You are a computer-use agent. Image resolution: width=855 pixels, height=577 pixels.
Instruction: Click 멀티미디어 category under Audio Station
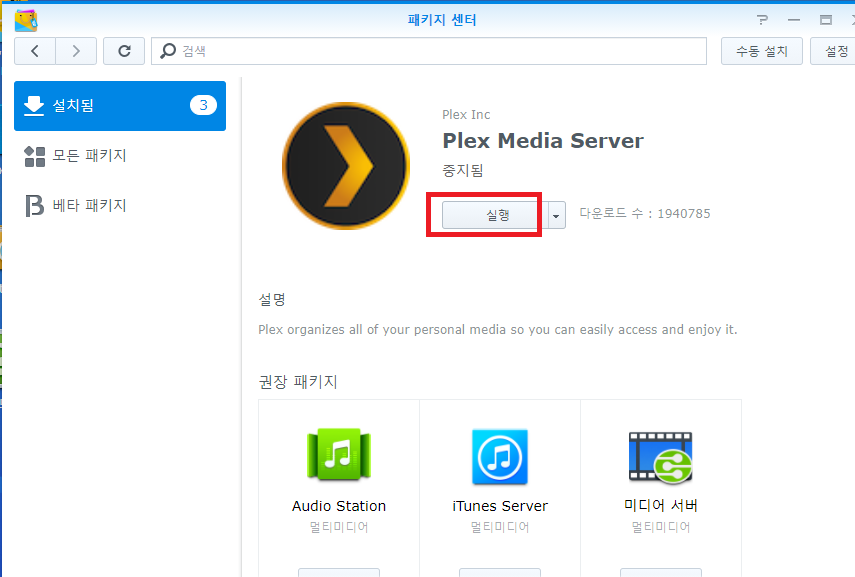(339, 527)
